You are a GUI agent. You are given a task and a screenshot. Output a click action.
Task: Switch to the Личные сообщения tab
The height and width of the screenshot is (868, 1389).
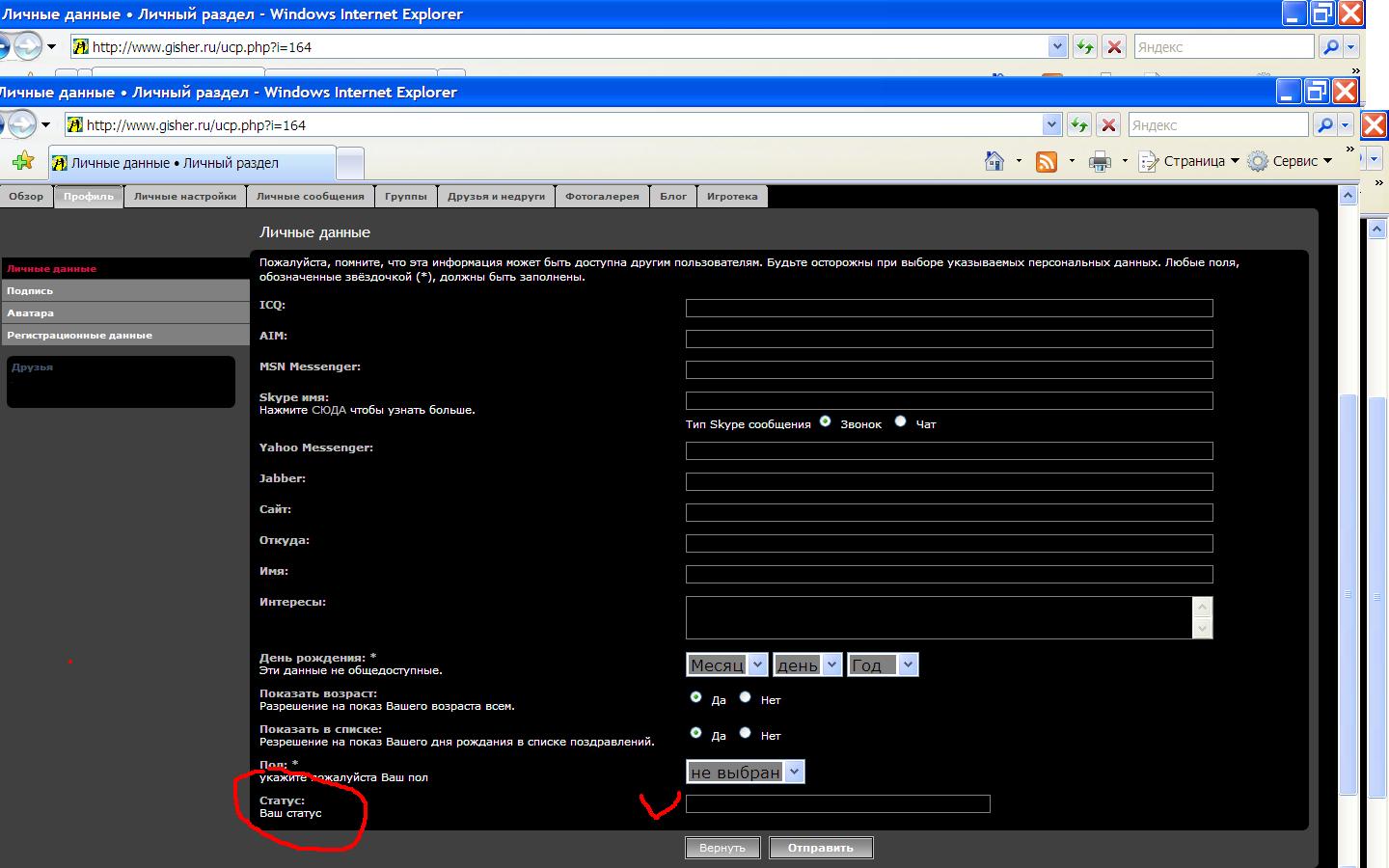pos(310,197)
